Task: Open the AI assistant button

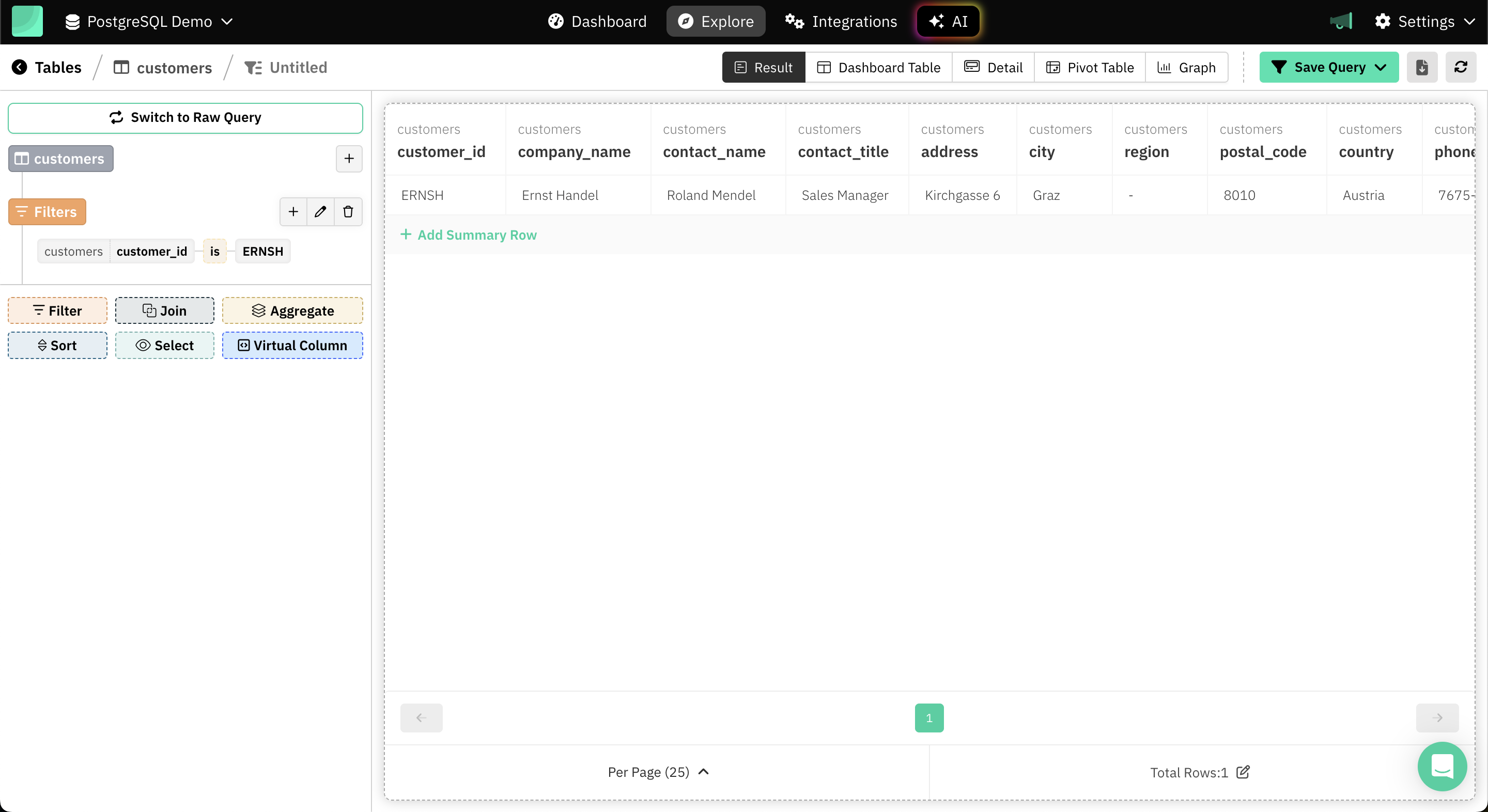Action: point(948,21)
